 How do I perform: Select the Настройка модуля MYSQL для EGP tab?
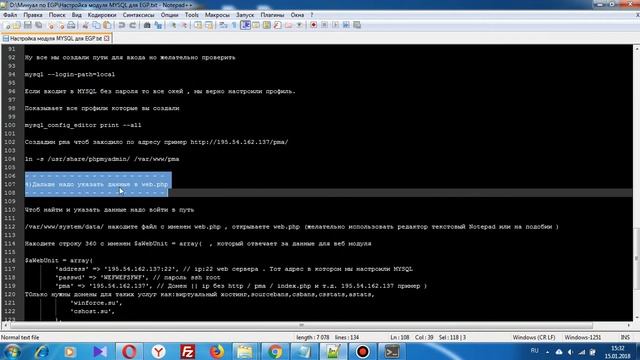point(56,38)
